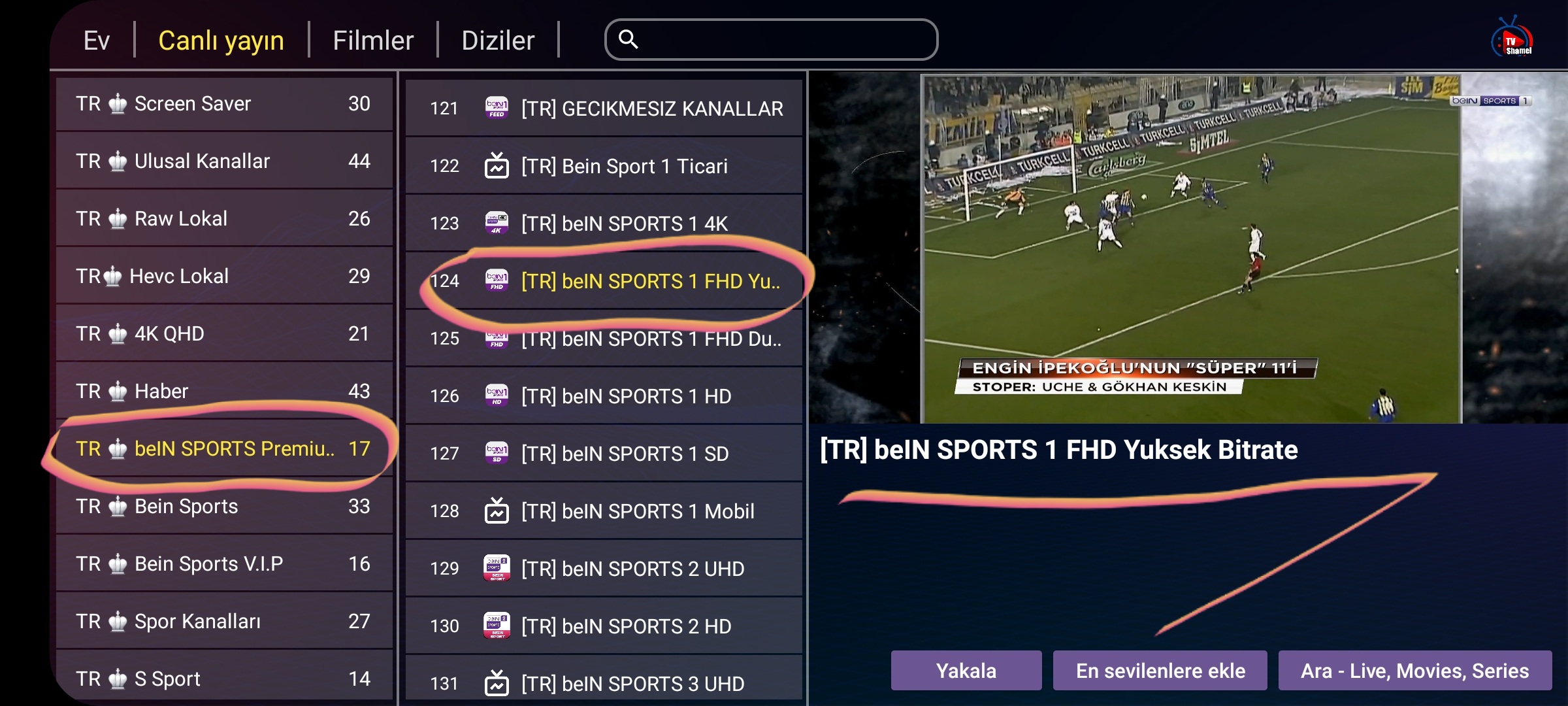The width and height of the screenshot is (1568, 706).
Task: Open the TR Spor Kanalları category
Action: coord(224,621)
